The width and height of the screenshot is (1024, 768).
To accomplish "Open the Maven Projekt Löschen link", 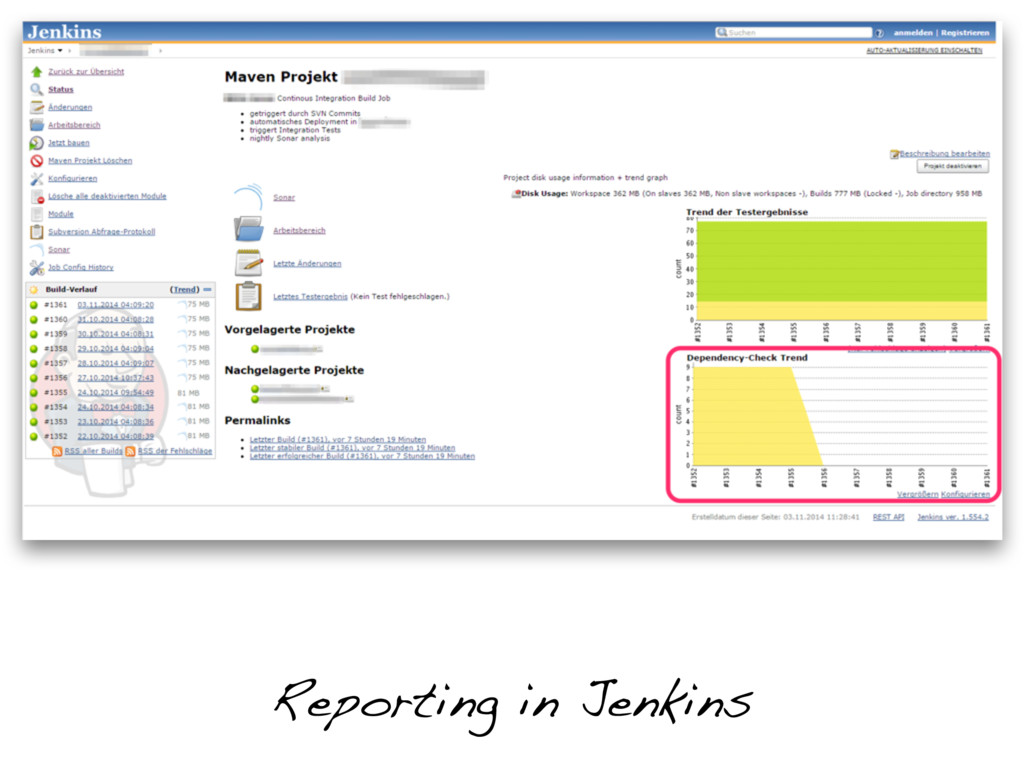I will (x=90, y=161).
